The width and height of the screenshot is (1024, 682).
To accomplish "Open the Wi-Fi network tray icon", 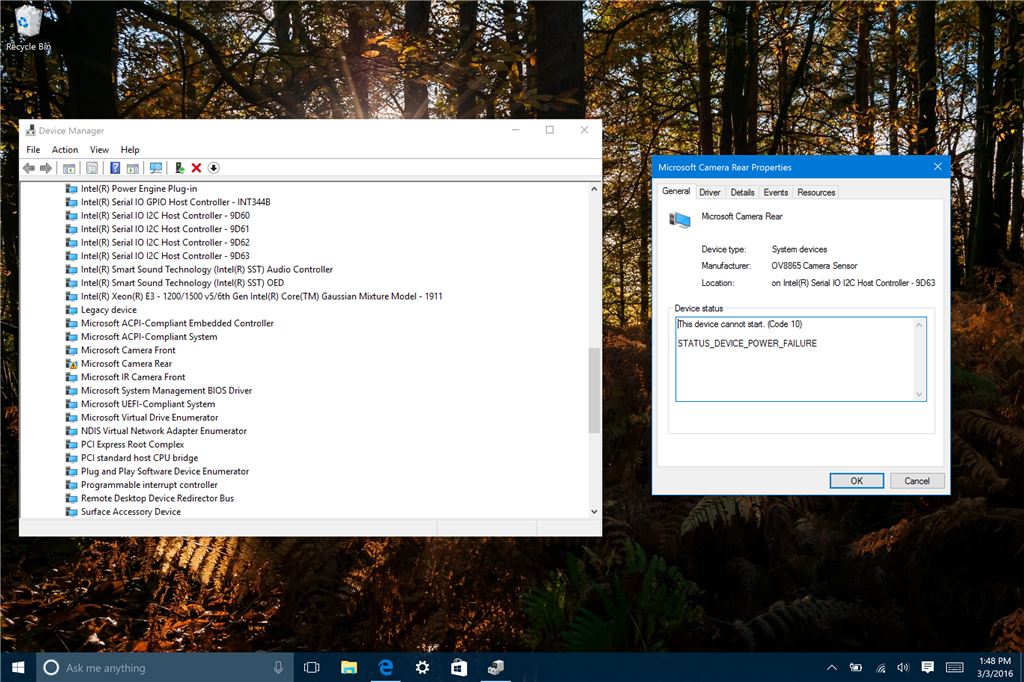I will pos(880,667).
